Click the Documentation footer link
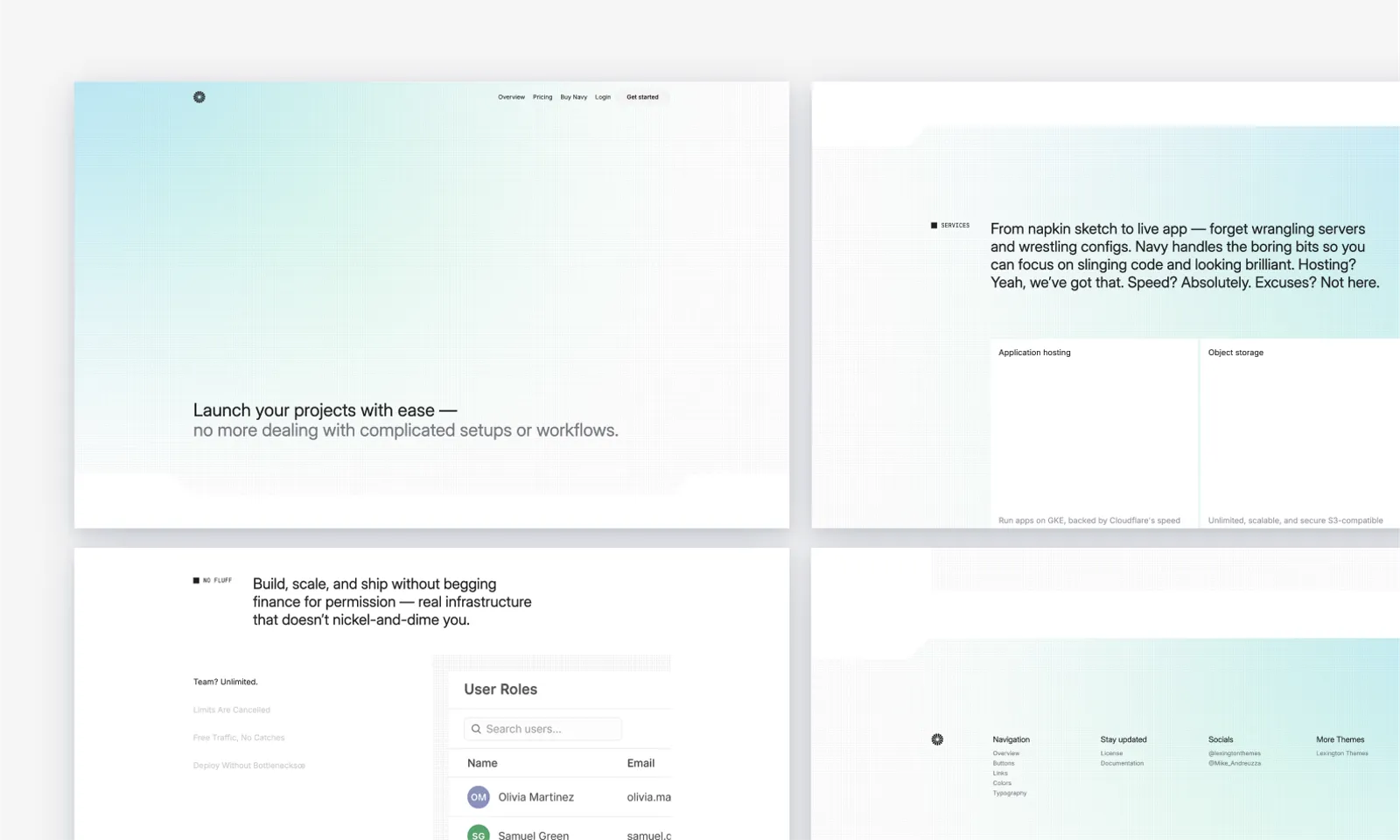Viewport: 1400px width, 840px height. (x=1122, y=763)
